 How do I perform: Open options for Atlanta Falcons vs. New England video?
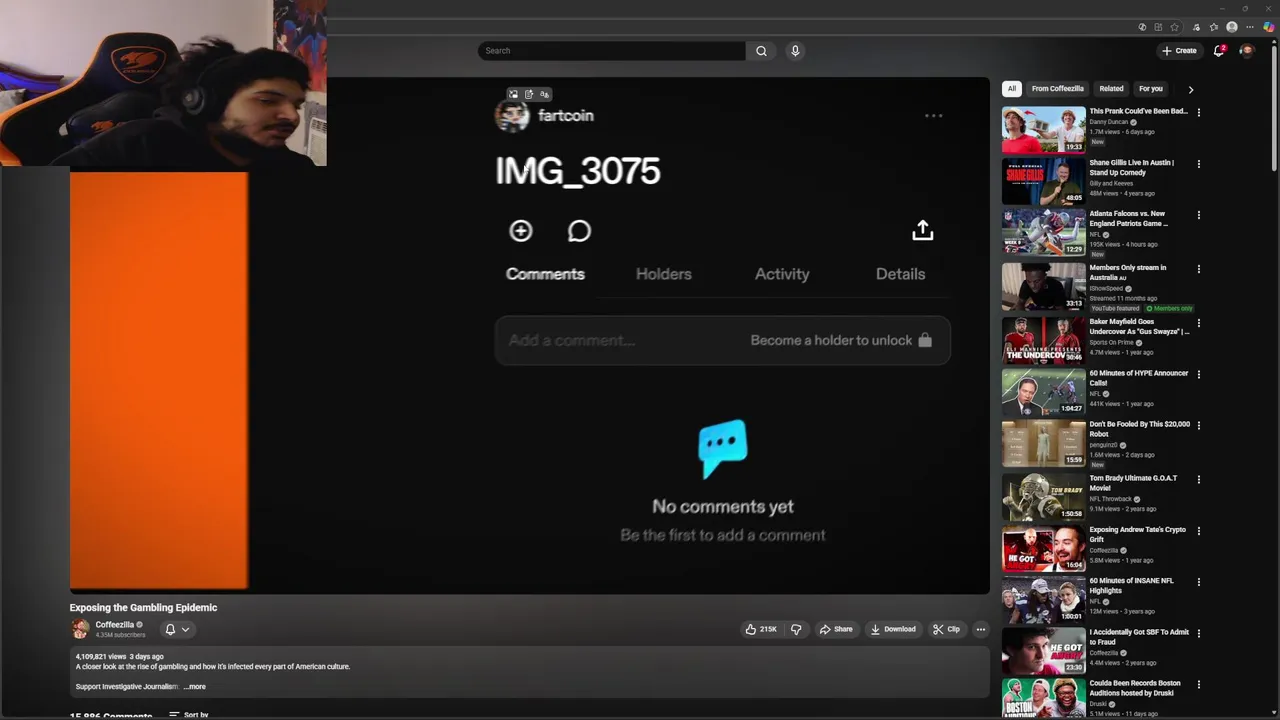click(x=1198, y=215)
